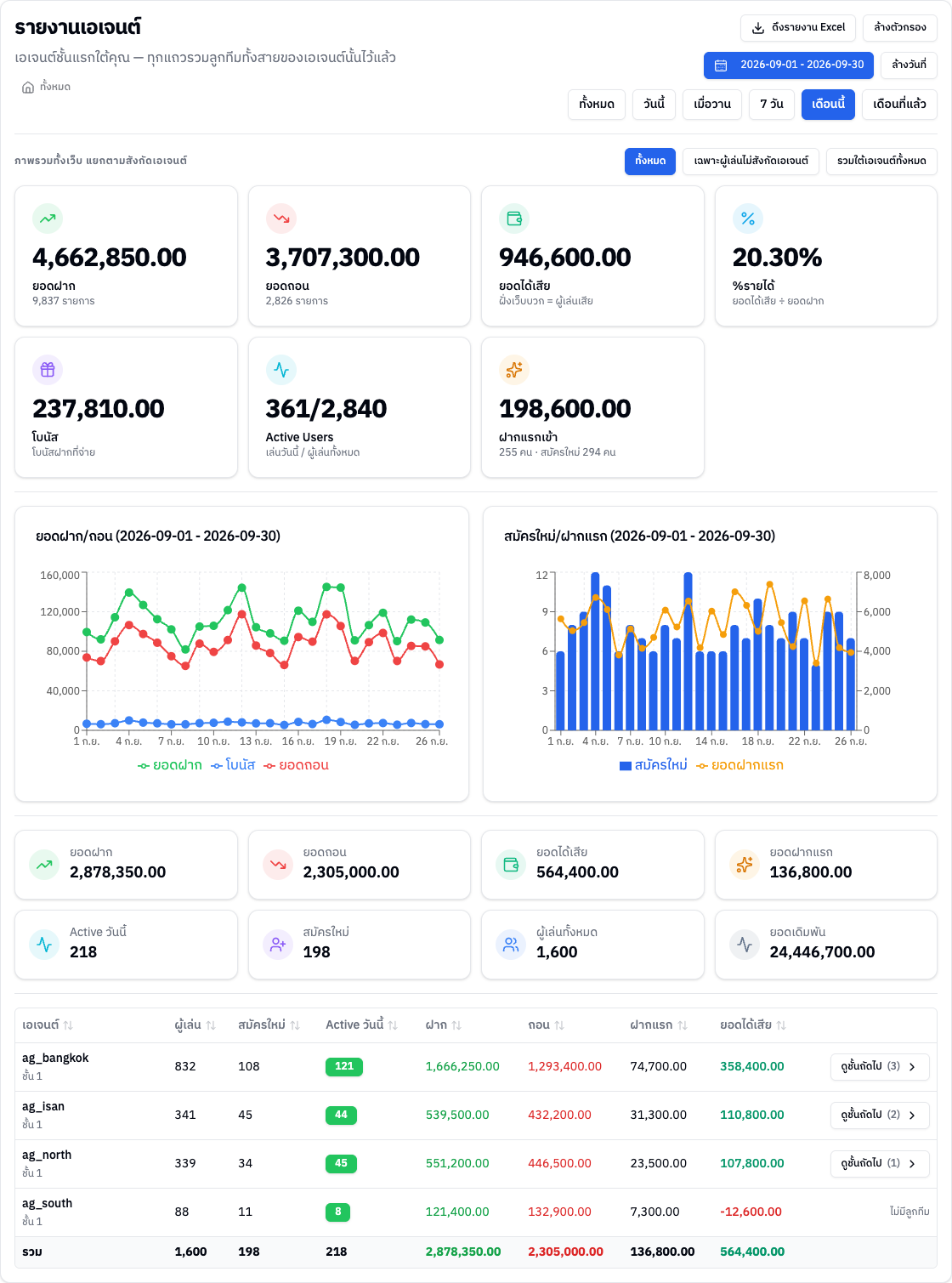This screenshot has width=952, height=1283.
Task: Click the sparkles icon above 198,600.00
Action: (514, 370)
